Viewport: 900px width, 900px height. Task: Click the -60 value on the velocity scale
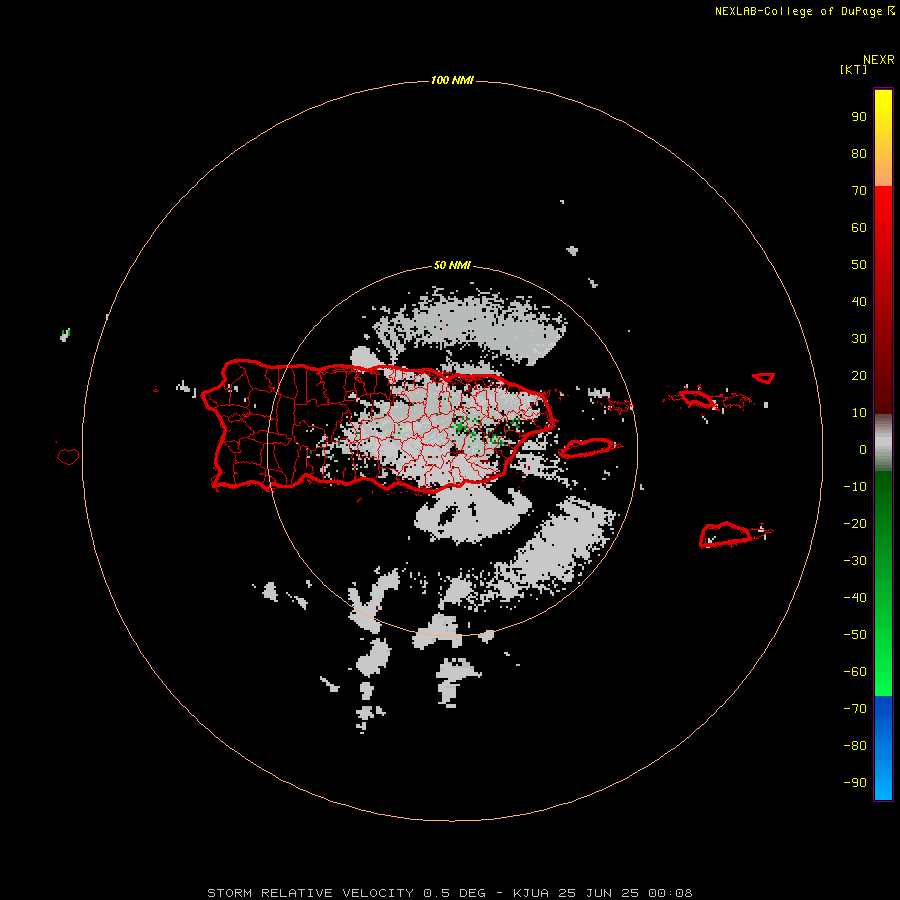point(855,672)
